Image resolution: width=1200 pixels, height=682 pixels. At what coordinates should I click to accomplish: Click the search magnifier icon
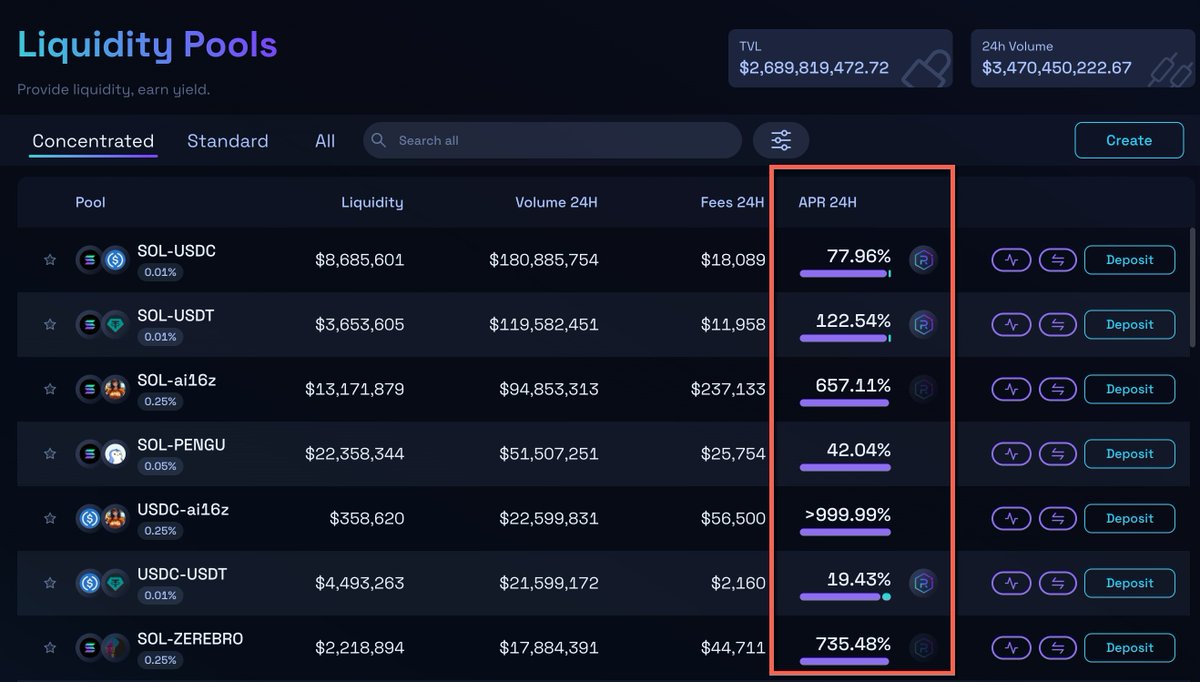pyautogui.click(x=378, y=140)
